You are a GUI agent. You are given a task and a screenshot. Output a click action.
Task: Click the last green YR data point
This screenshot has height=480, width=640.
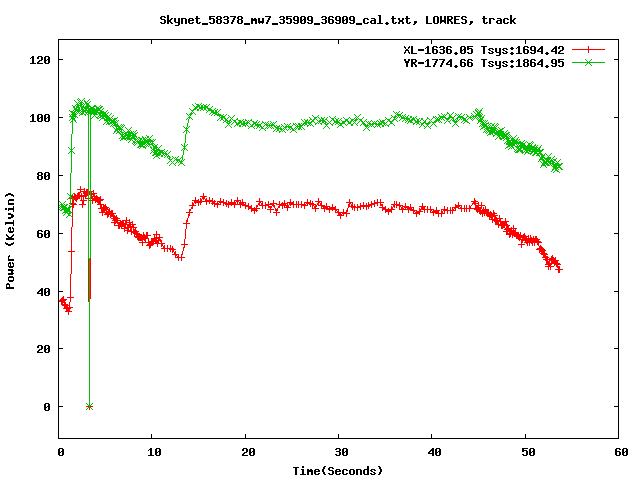click(x=559, y=166)
